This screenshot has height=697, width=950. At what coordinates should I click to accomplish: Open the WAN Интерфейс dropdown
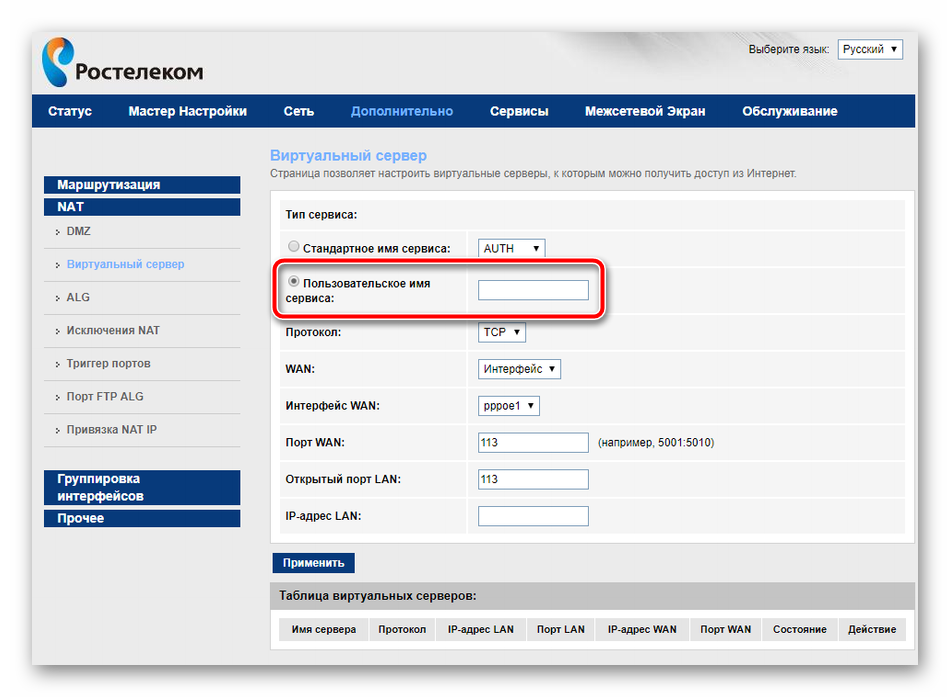point(519,369)
